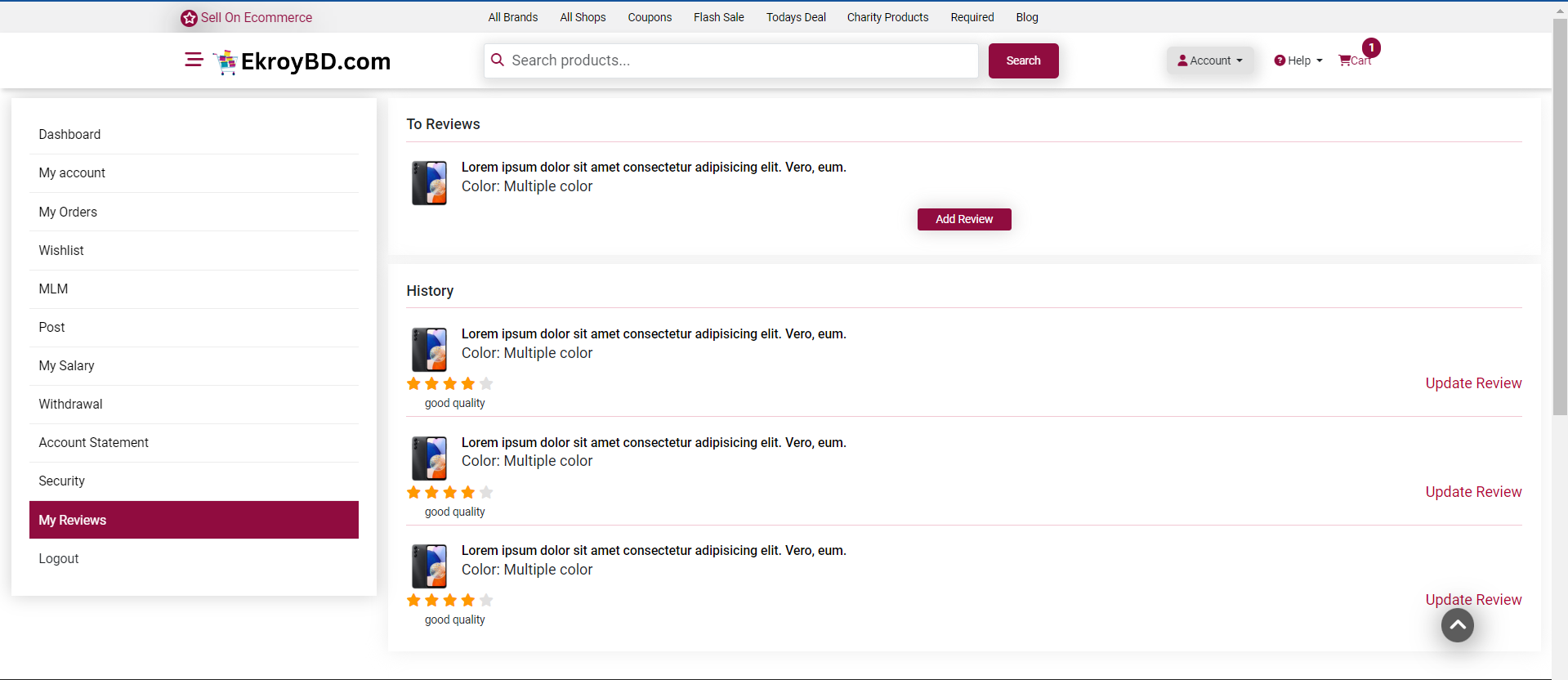Click the scroll-to-top arrow button
The image size is (1568, 680).
click(1457, 625)
